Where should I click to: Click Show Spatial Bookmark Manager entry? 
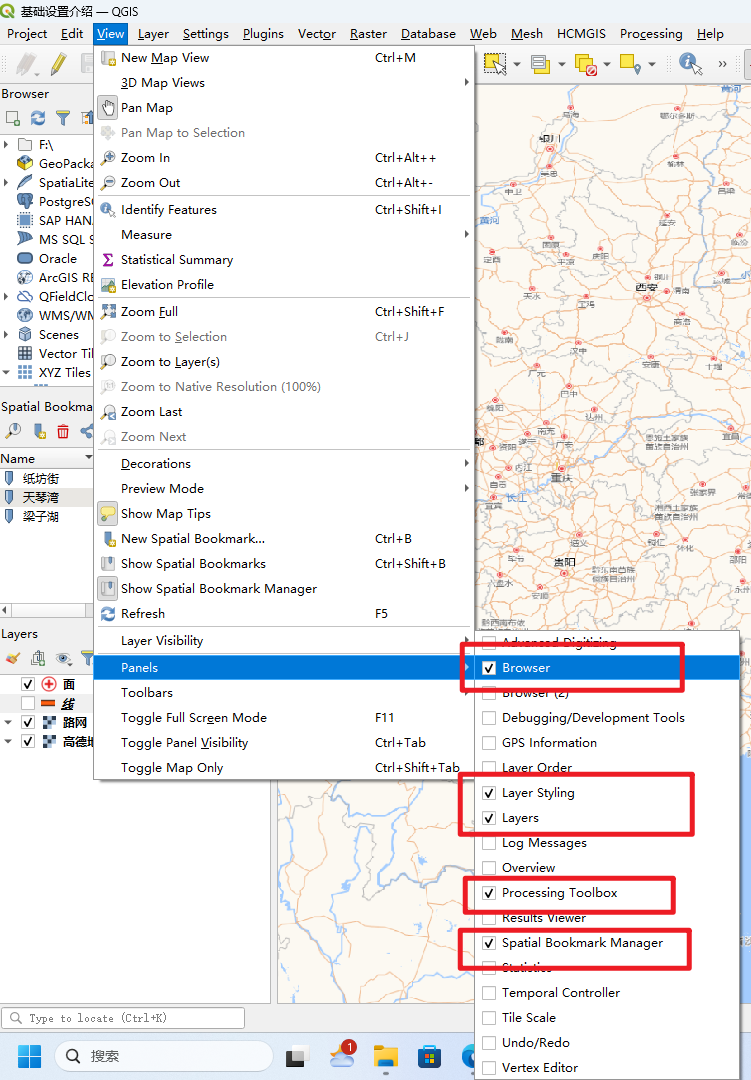pos(284,589)
